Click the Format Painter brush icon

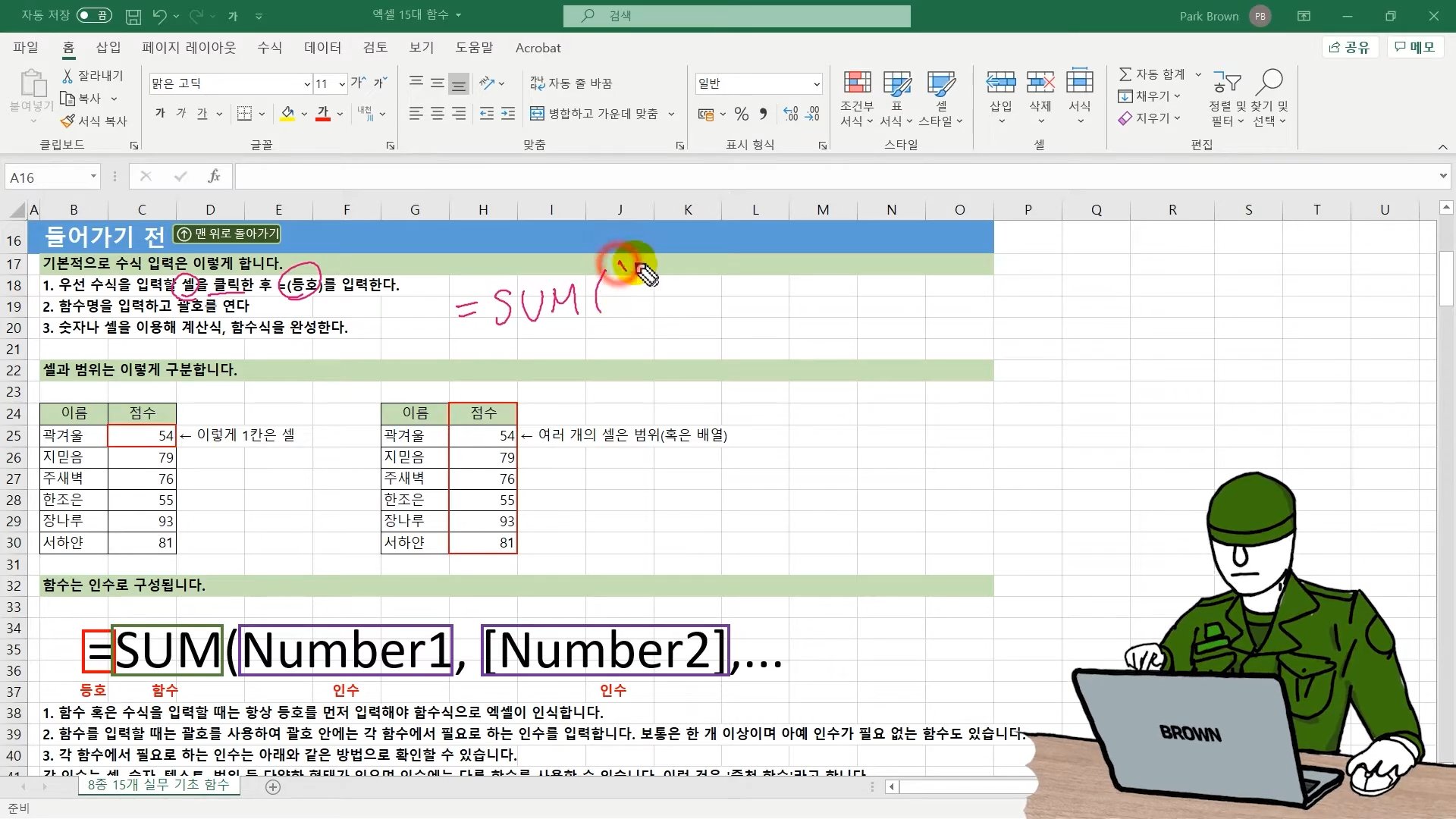[x=68, y=121]
